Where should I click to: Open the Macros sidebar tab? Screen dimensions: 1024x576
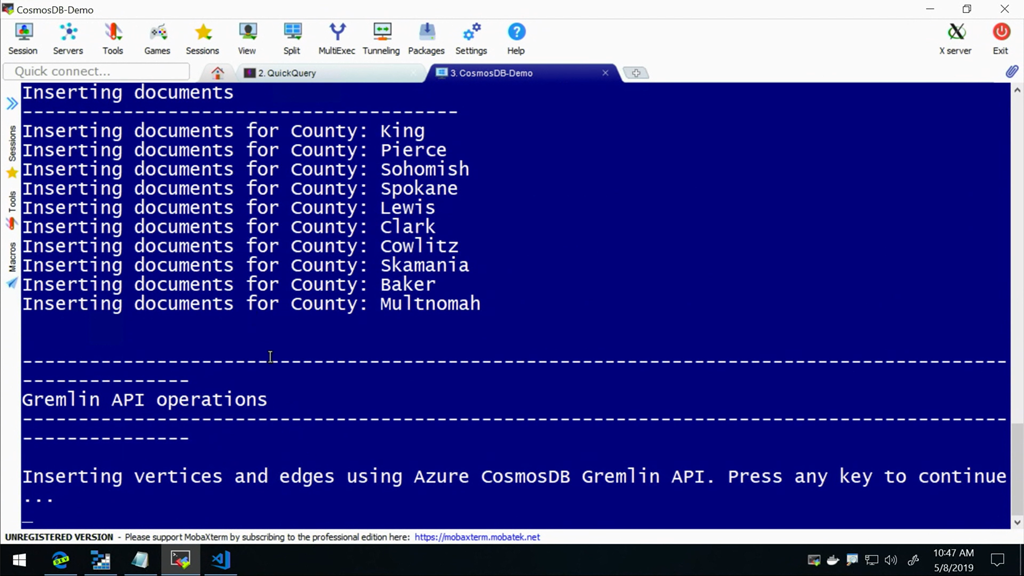coord(12,265)
